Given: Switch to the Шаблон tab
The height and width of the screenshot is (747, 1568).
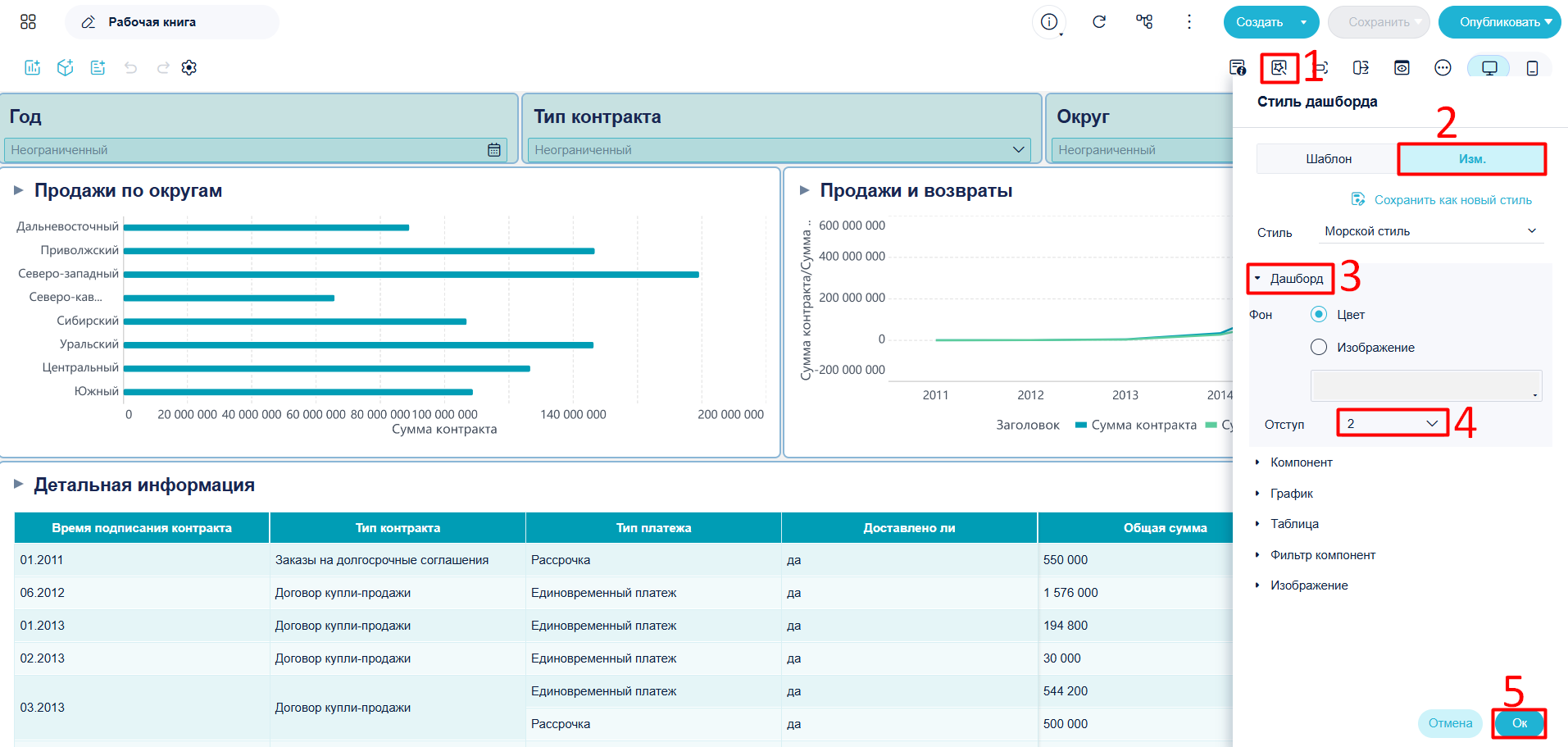Looking at the screenshot, I should (x=1328, y=159).
